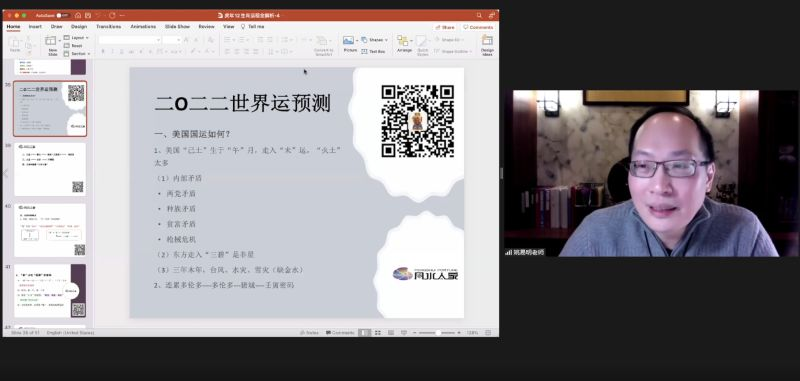Open the search magnifier in title bar

coord(479,15)
